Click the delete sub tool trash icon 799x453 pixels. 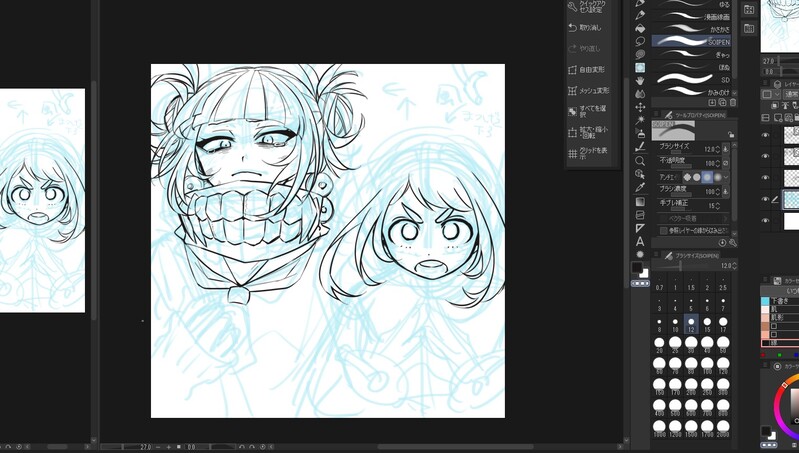(x=733, y=102)
